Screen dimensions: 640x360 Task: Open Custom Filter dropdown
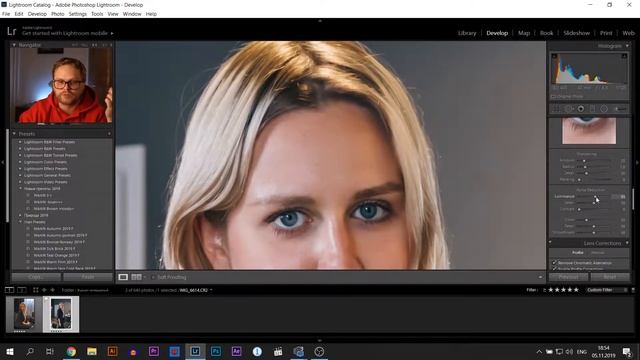point(607,290)
